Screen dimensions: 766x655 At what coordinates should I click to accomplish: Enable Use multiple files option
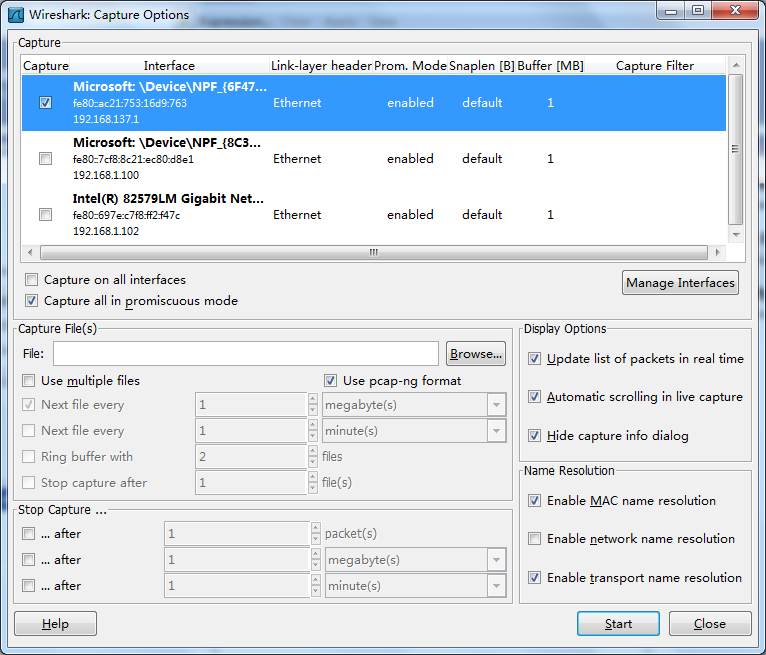(x=29, y=380)
